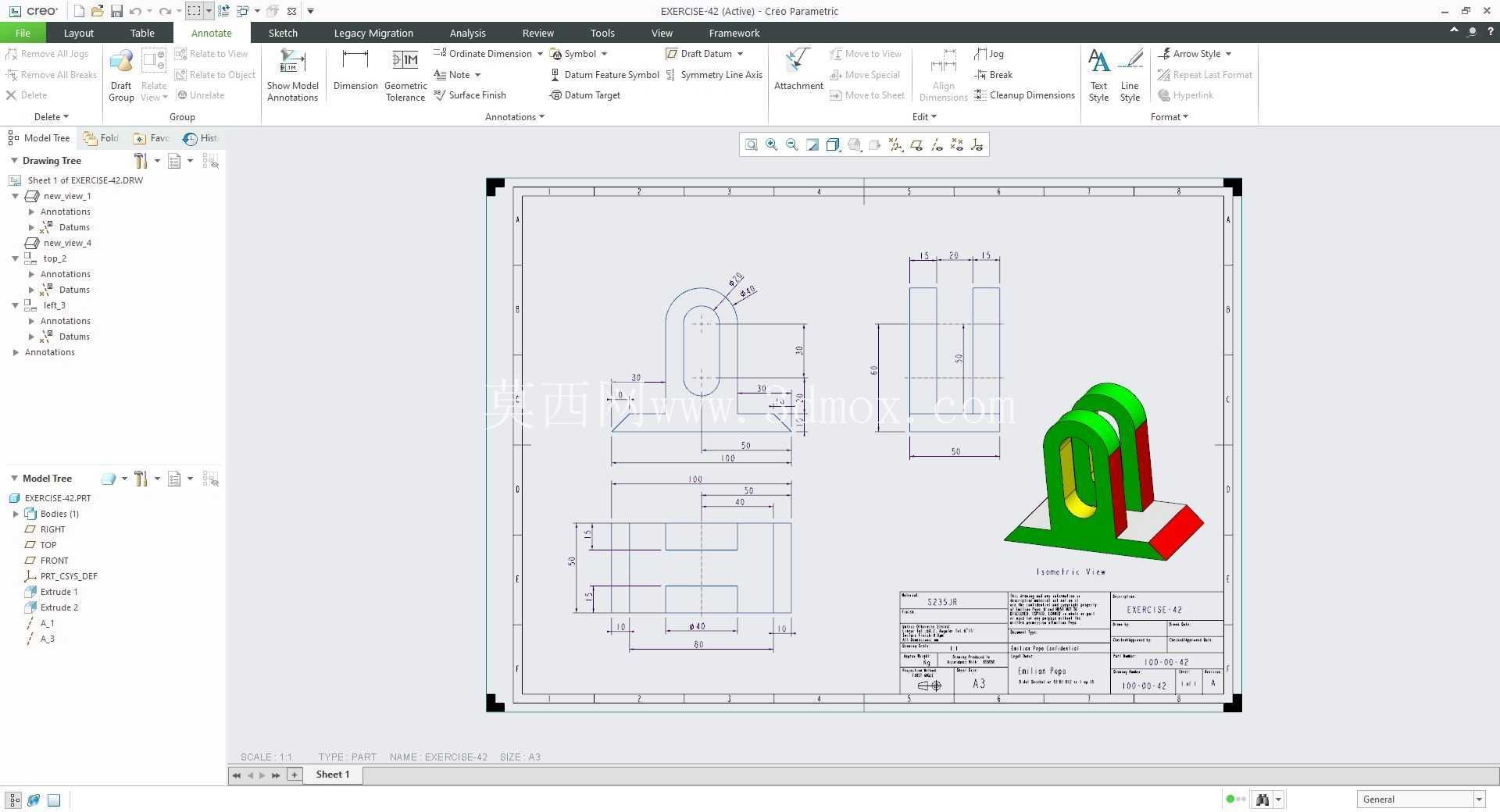This screenshot has width=1500, height=812.
Task: Click Datum Target tool
Action: (585, 95)
